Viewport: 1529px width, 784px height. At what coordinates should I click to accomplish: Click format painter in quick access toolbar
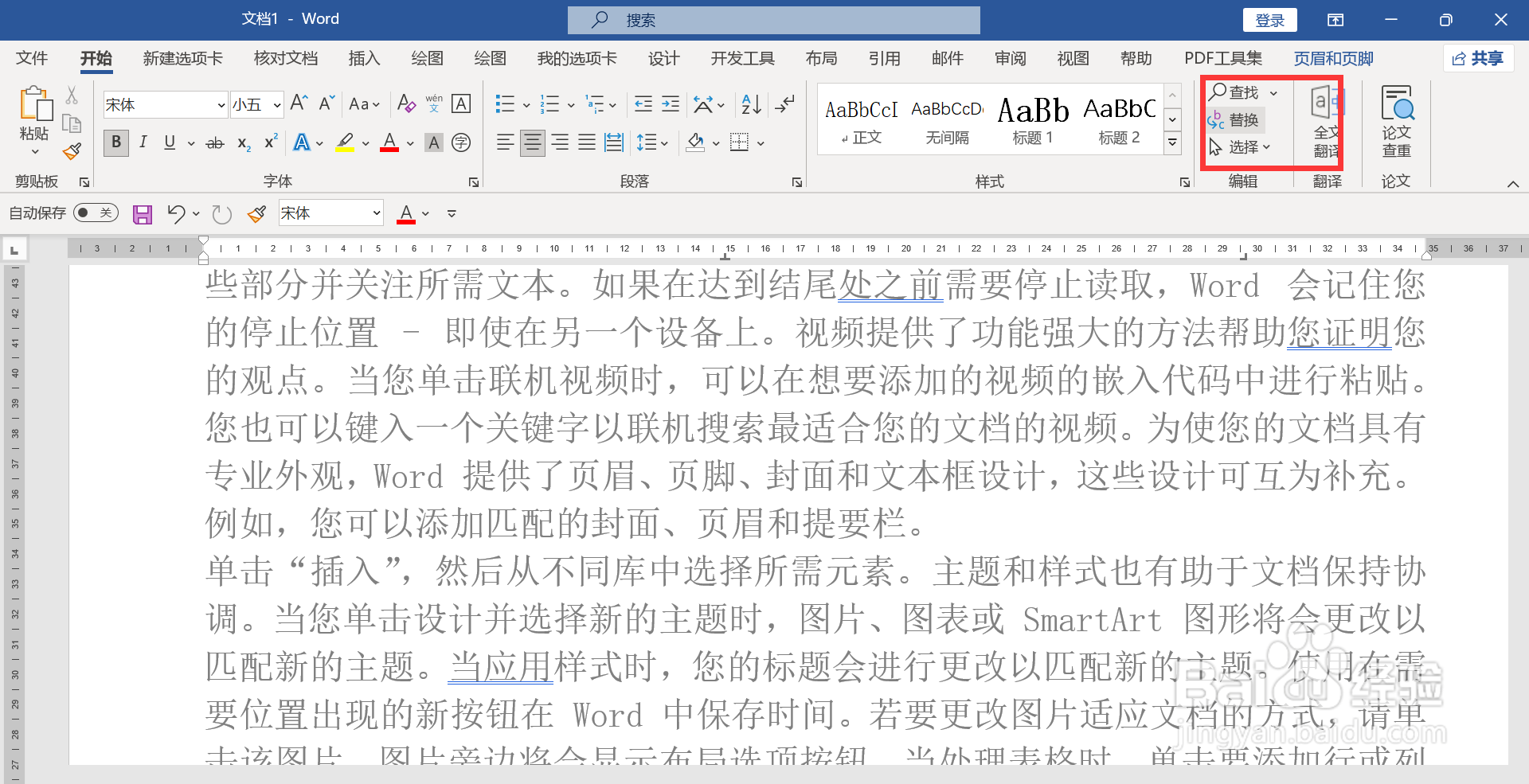pyautogui.click(x=256, y=213)
